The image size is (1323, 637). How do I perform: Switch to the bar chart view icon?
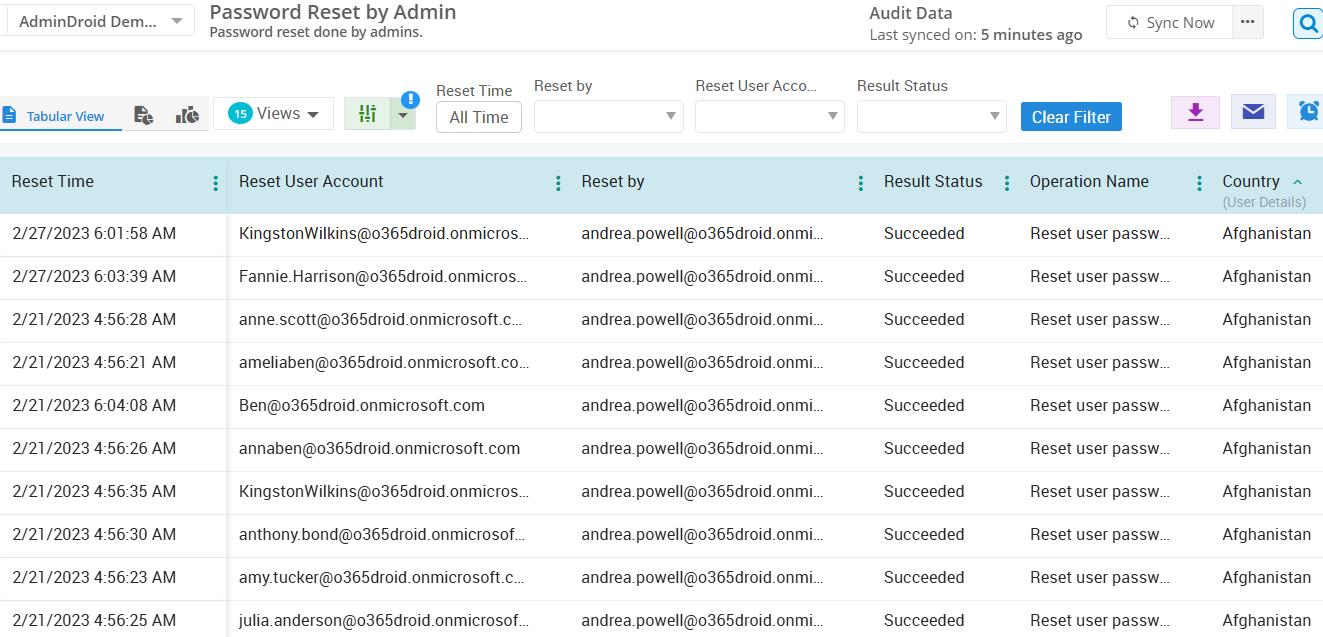click(x=187, y=115)
